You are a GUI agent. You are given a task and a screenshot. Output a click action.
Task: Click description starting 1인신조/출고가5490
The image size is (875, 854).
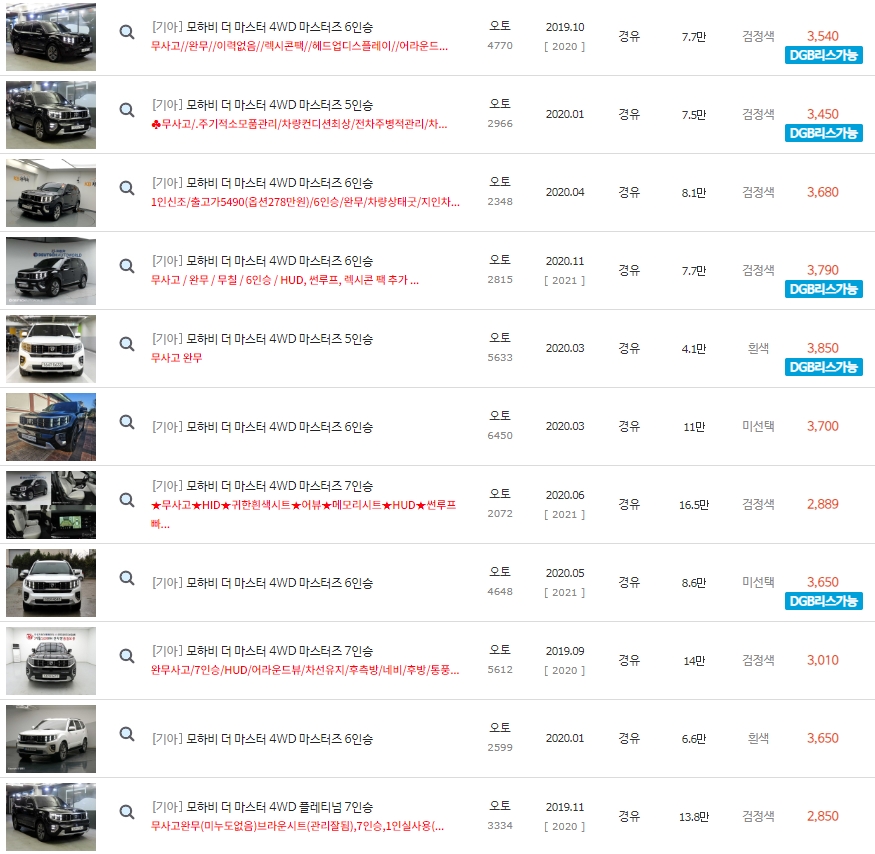pyautogui.click(x=305, y=202)
